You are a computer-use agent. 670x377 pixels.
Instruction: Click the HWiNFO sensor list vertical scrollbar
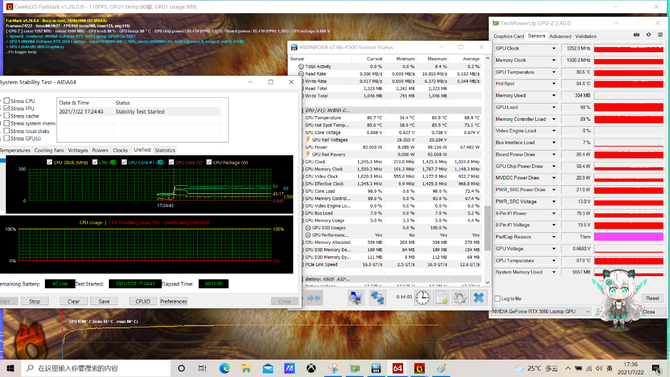point(488,170)
